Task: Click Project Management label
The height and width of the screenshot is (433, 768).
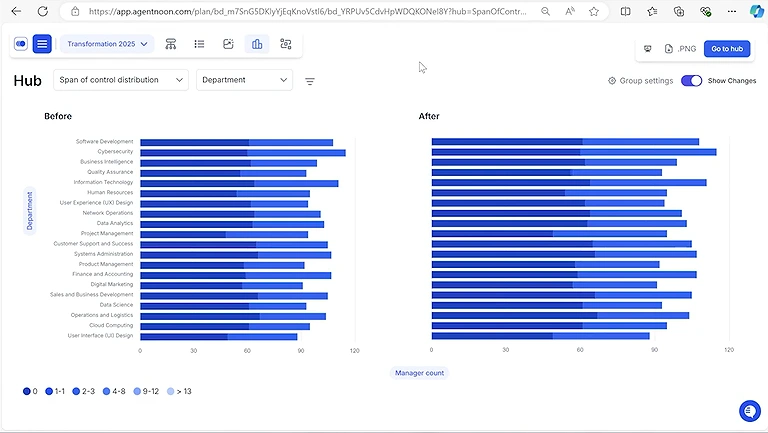Action: (x=107, y=233)
